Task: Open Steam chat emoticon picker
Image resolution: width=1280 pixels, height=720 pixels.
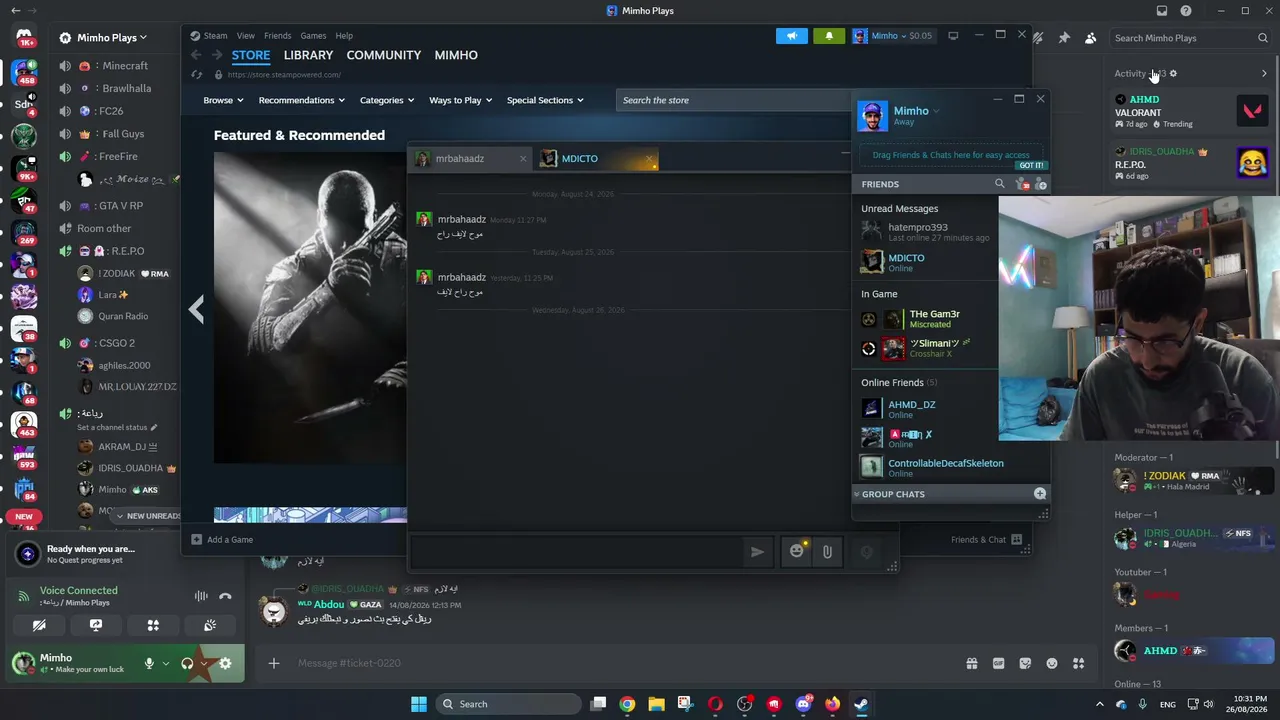Action: pyautogui.click(x=796, y=551)
